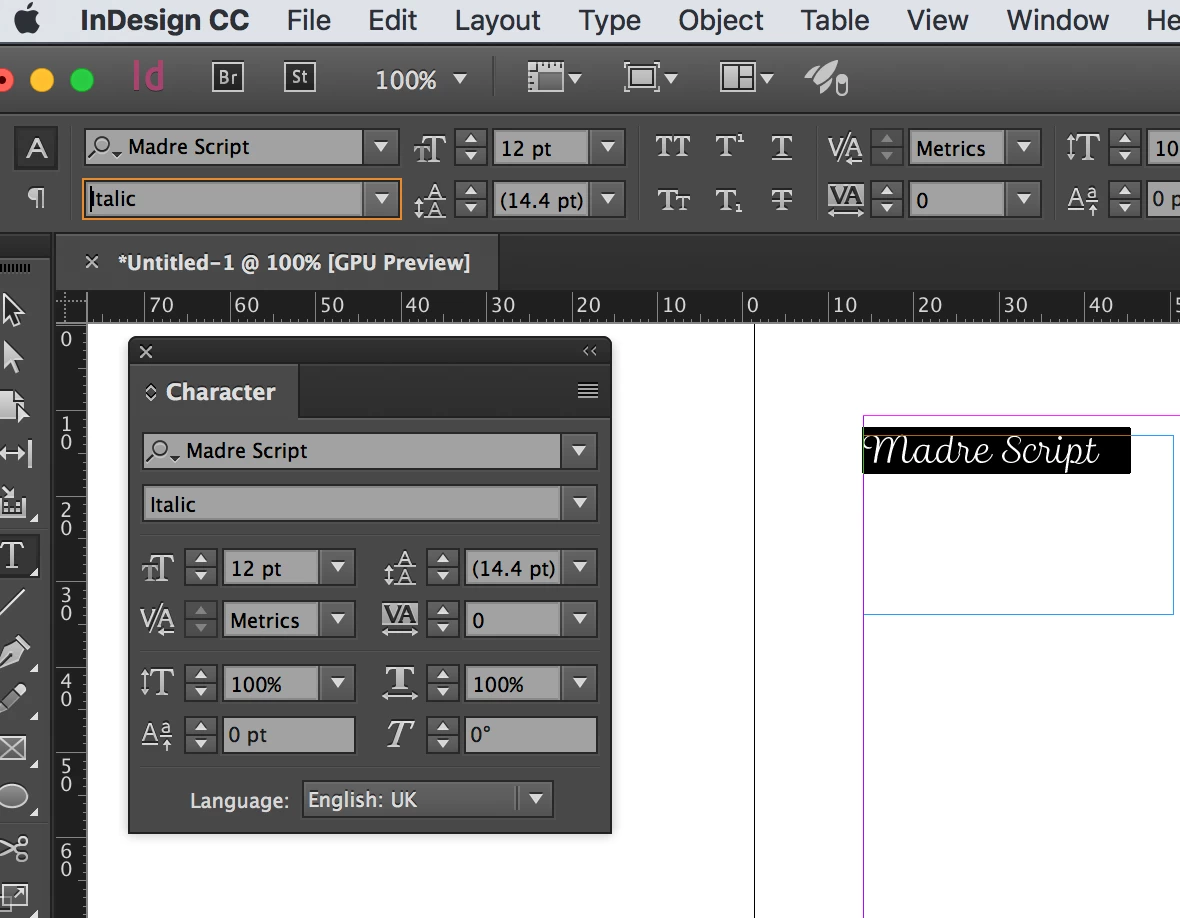
Task: Select the Line tool
Action: pyautogui.click(x=14, y=602)
